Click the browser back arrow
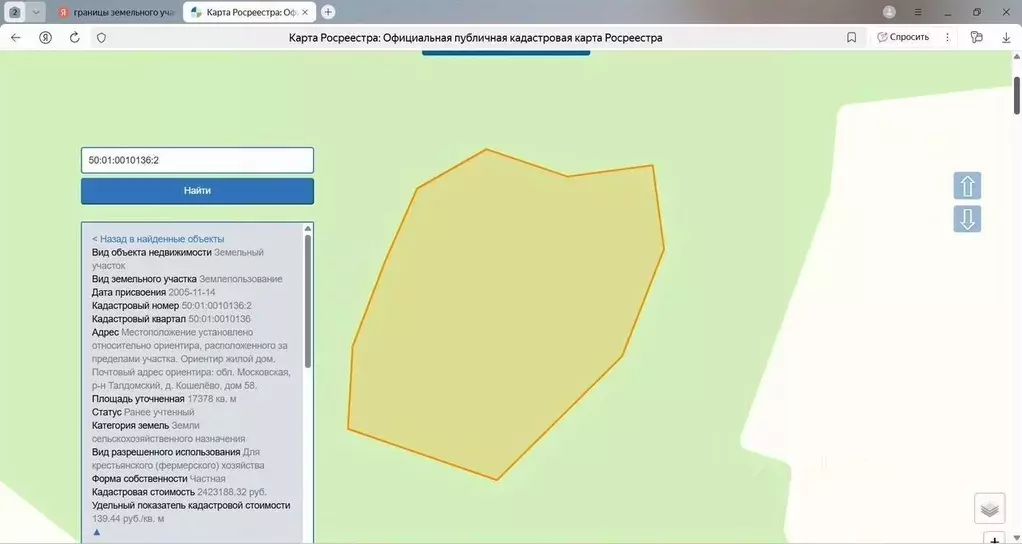This screenshot has width=1022, height=544. click(16, 38)
